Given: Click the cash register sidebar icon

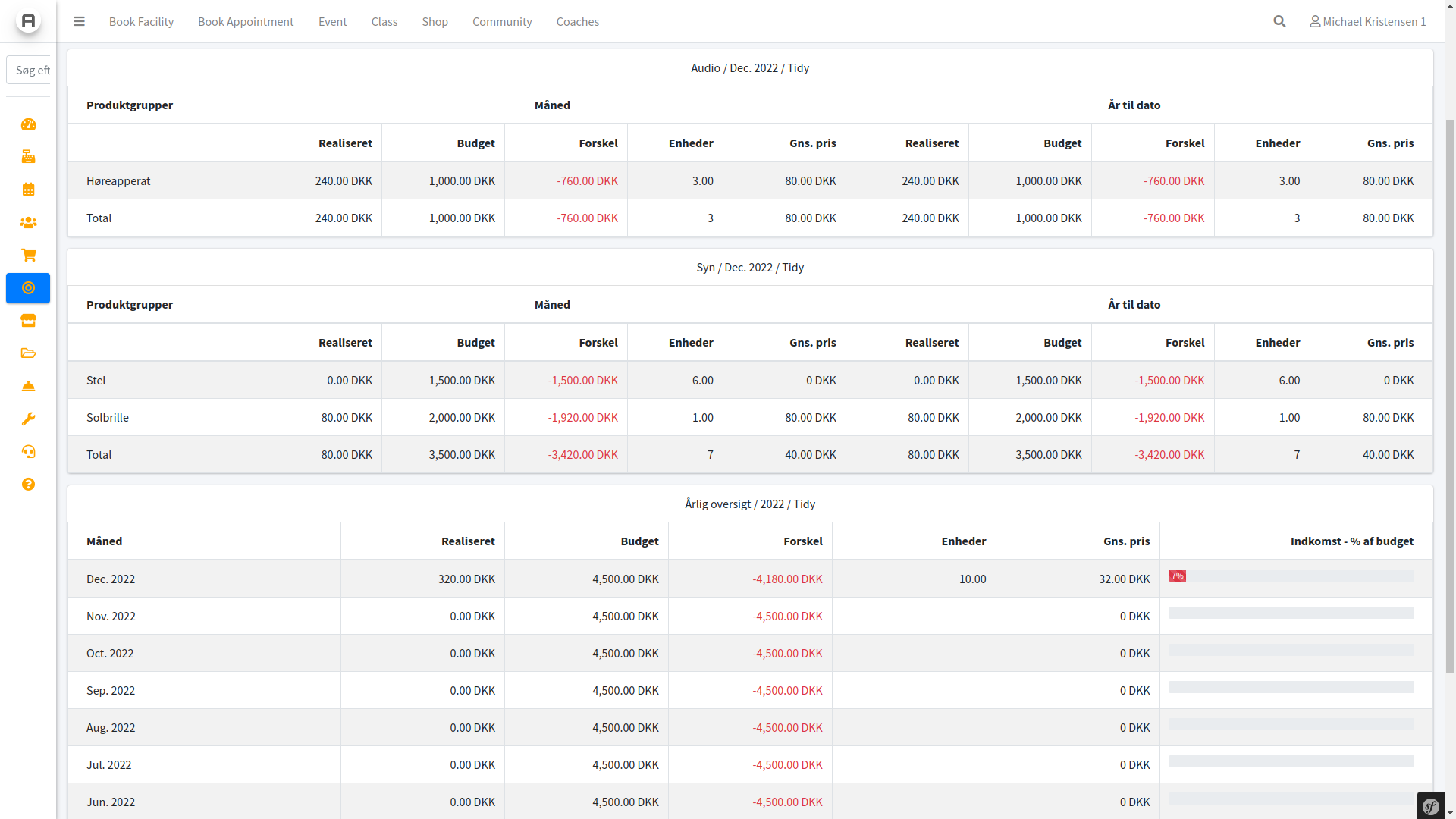Looking at the screenshot, I should point(28,157).
